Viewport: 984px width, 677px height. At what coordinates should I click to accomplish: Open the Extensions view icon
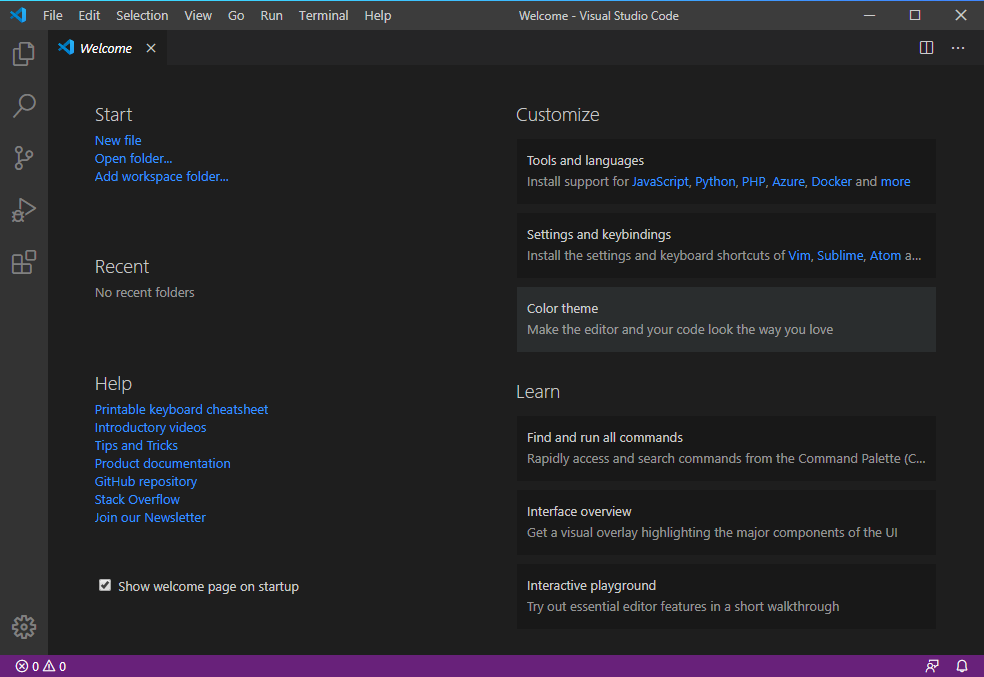pos(24,263)
